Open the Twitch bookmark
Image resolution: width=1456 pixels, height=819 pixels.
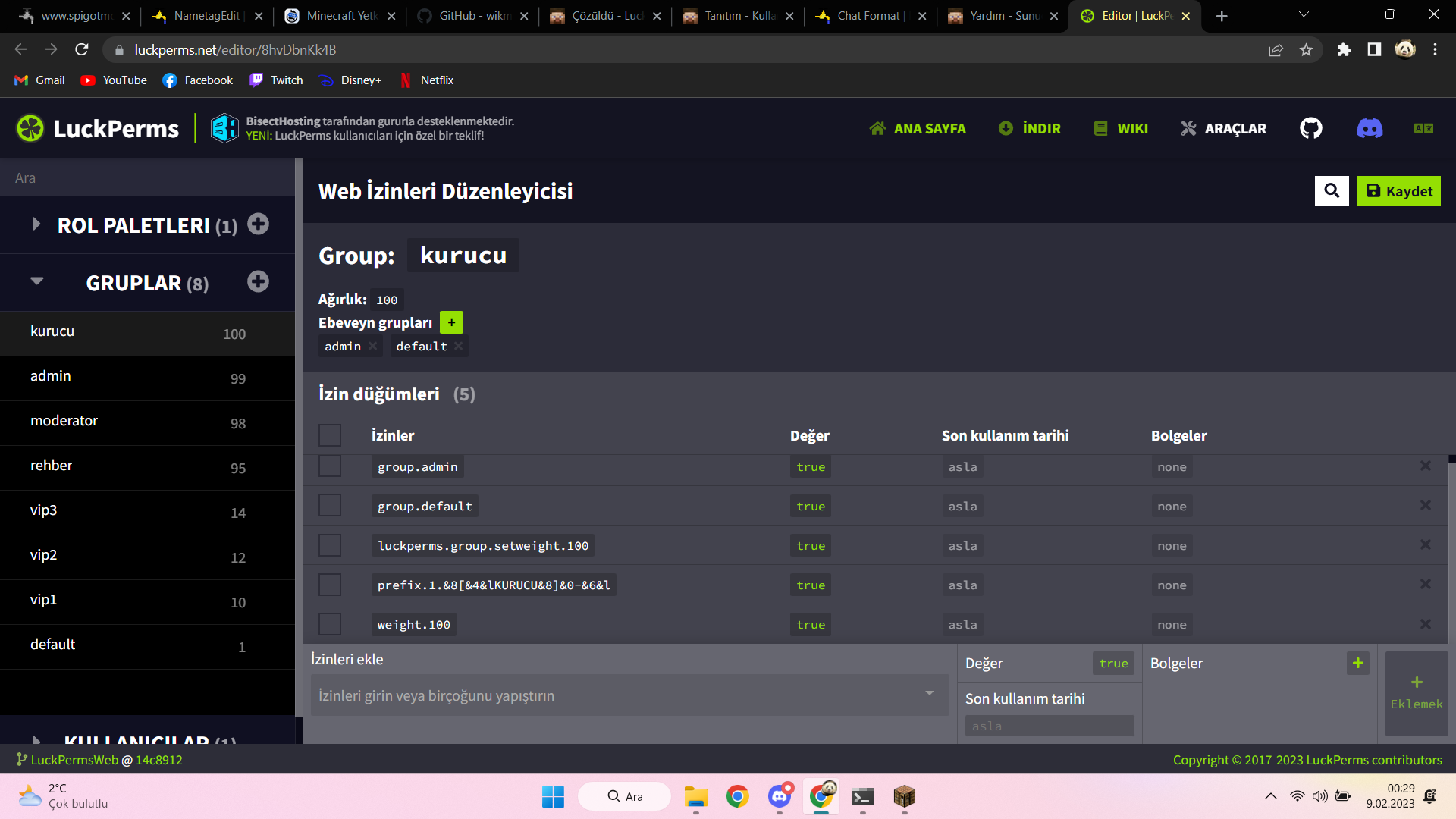276,80
